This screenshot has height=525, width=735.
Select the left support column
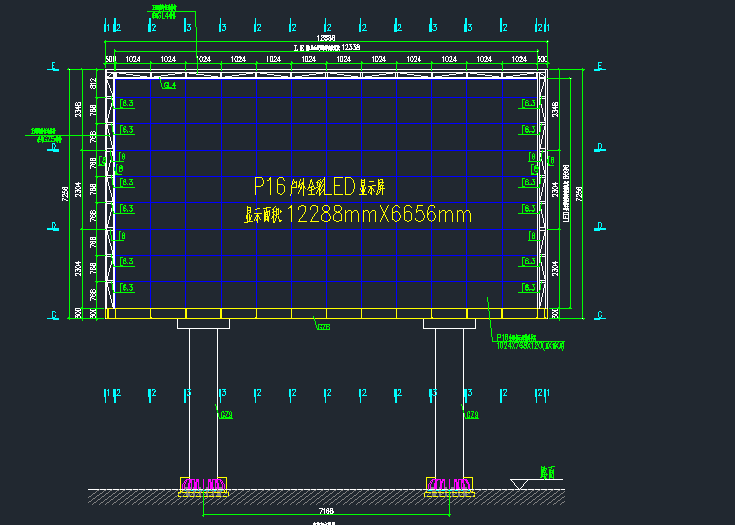coord(203,400)
